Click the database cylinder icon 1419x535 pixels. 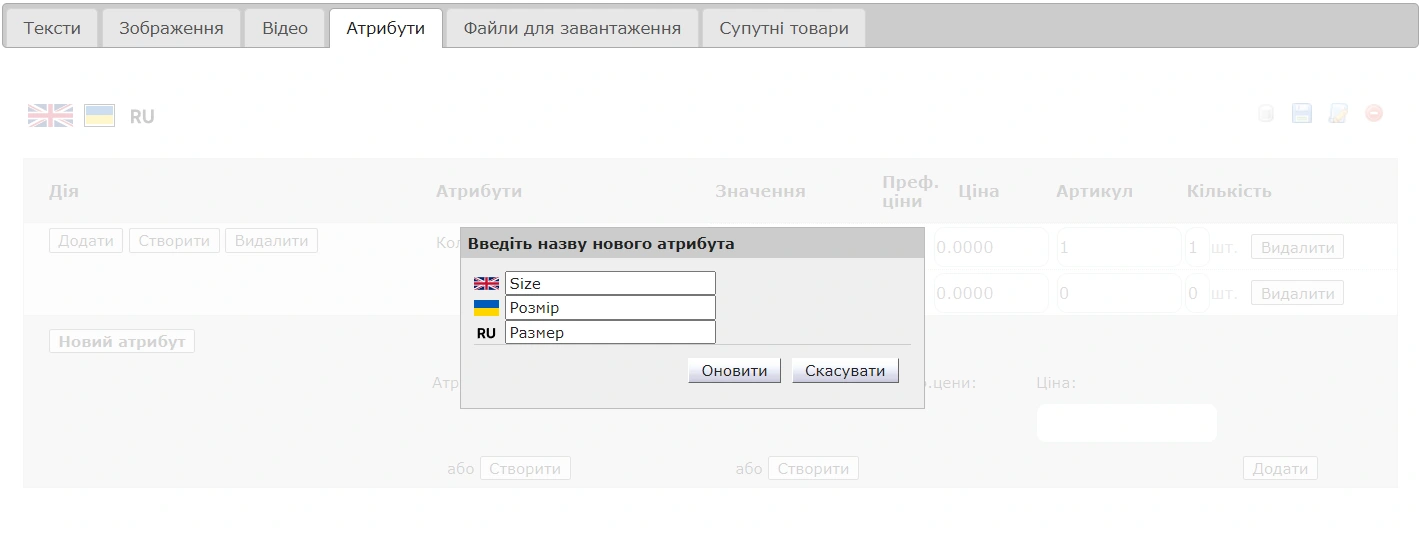1266,114
